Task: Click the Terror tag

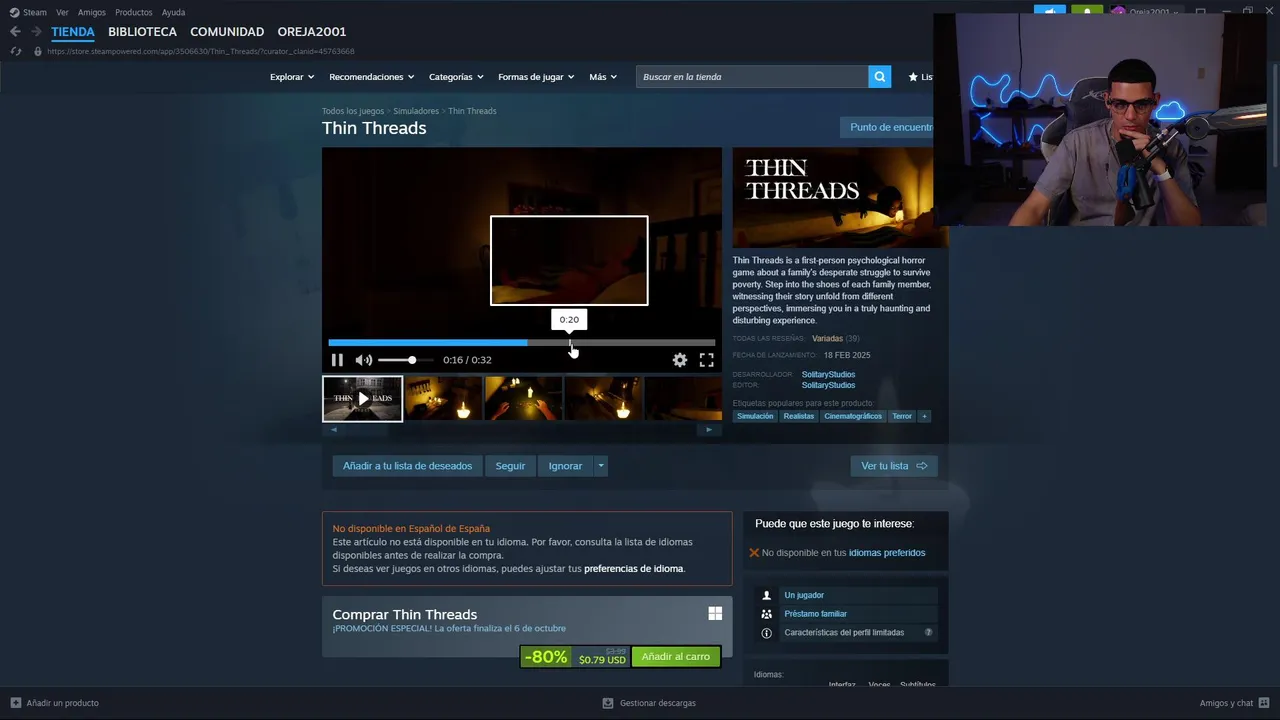Action: (x=902, y=416)
